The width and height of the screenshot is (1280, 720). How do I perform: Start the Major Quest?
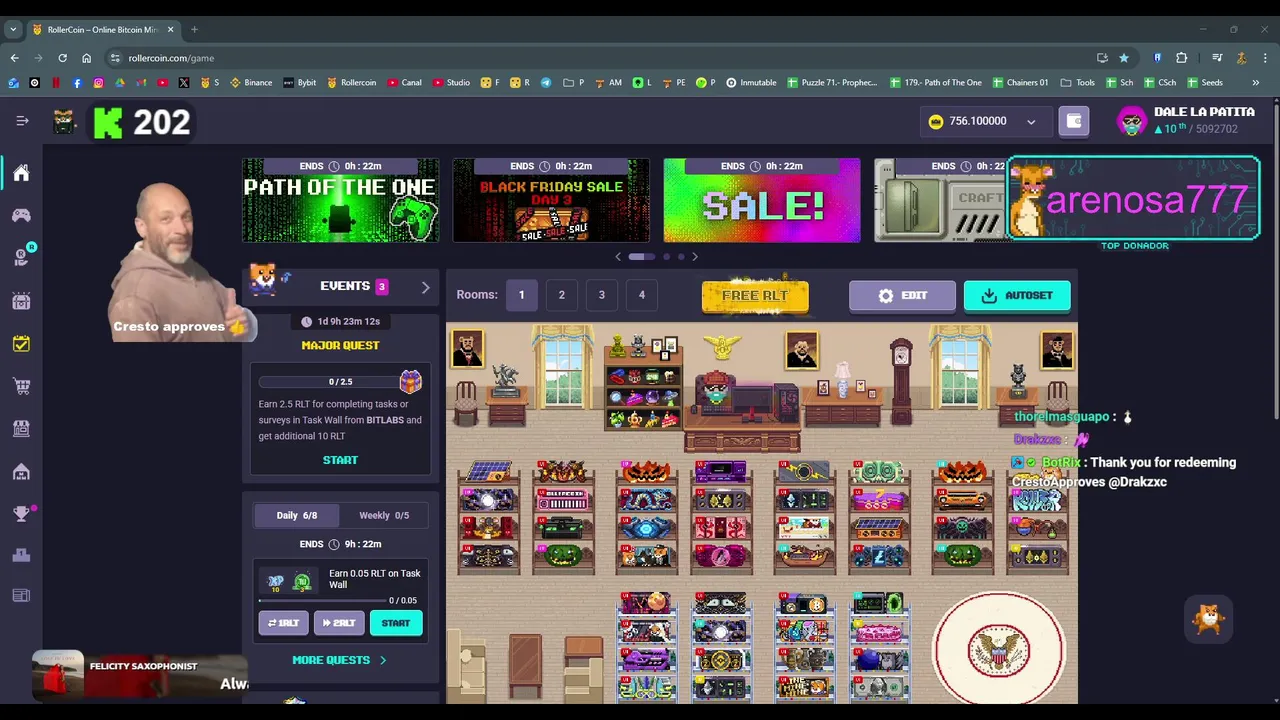[340, 460]
